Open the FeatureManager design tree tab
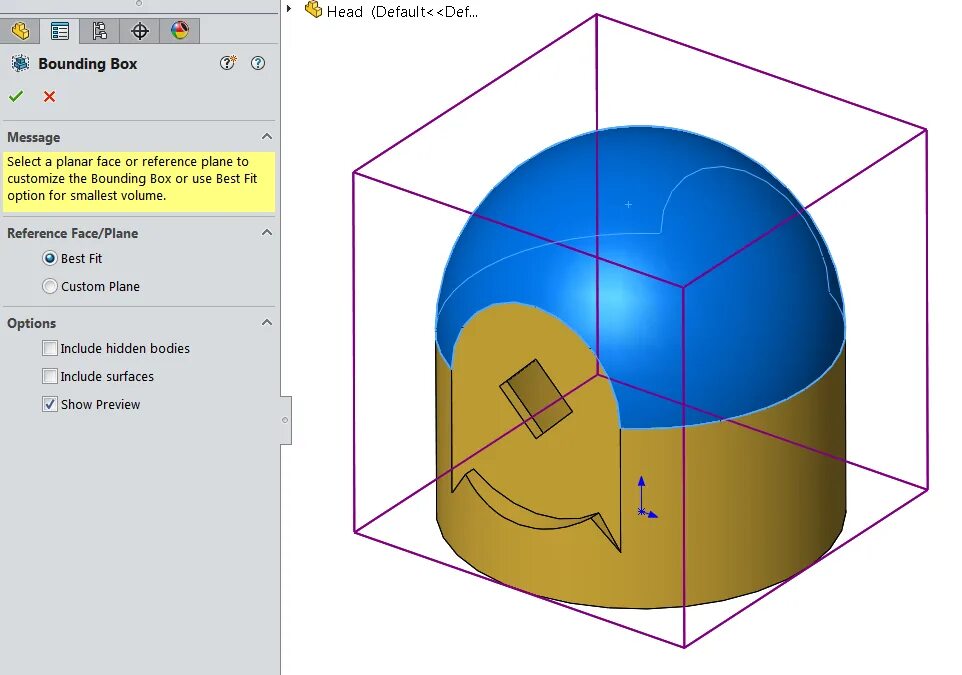The width and height of the screenshot is (962, 675). click(x=20, y=31)
